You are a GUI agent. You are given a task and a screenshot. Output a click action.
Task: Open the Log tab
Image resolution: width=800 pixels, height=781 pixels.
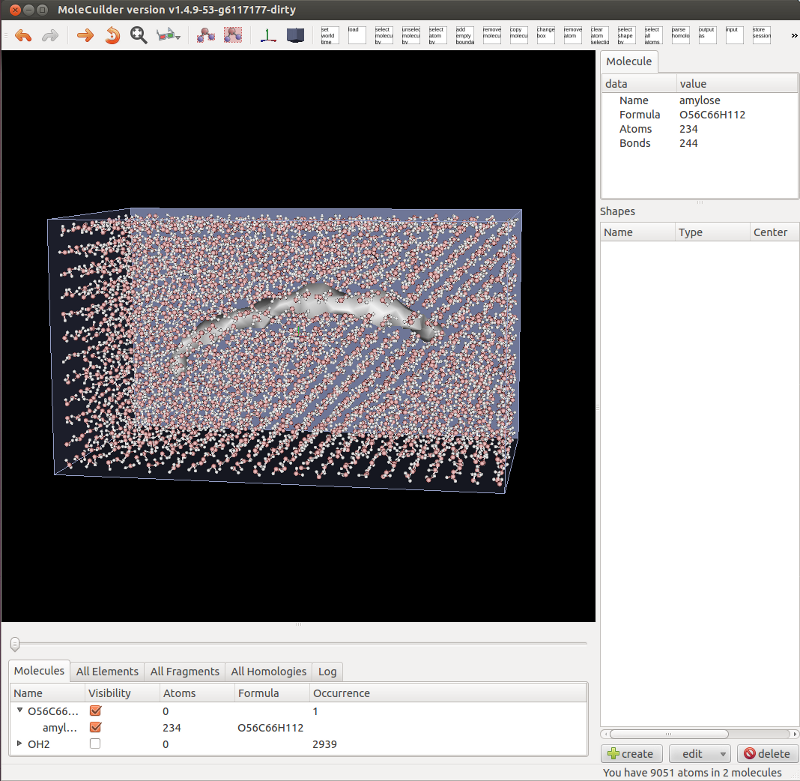pyautogui.click(x=327, y=671)
